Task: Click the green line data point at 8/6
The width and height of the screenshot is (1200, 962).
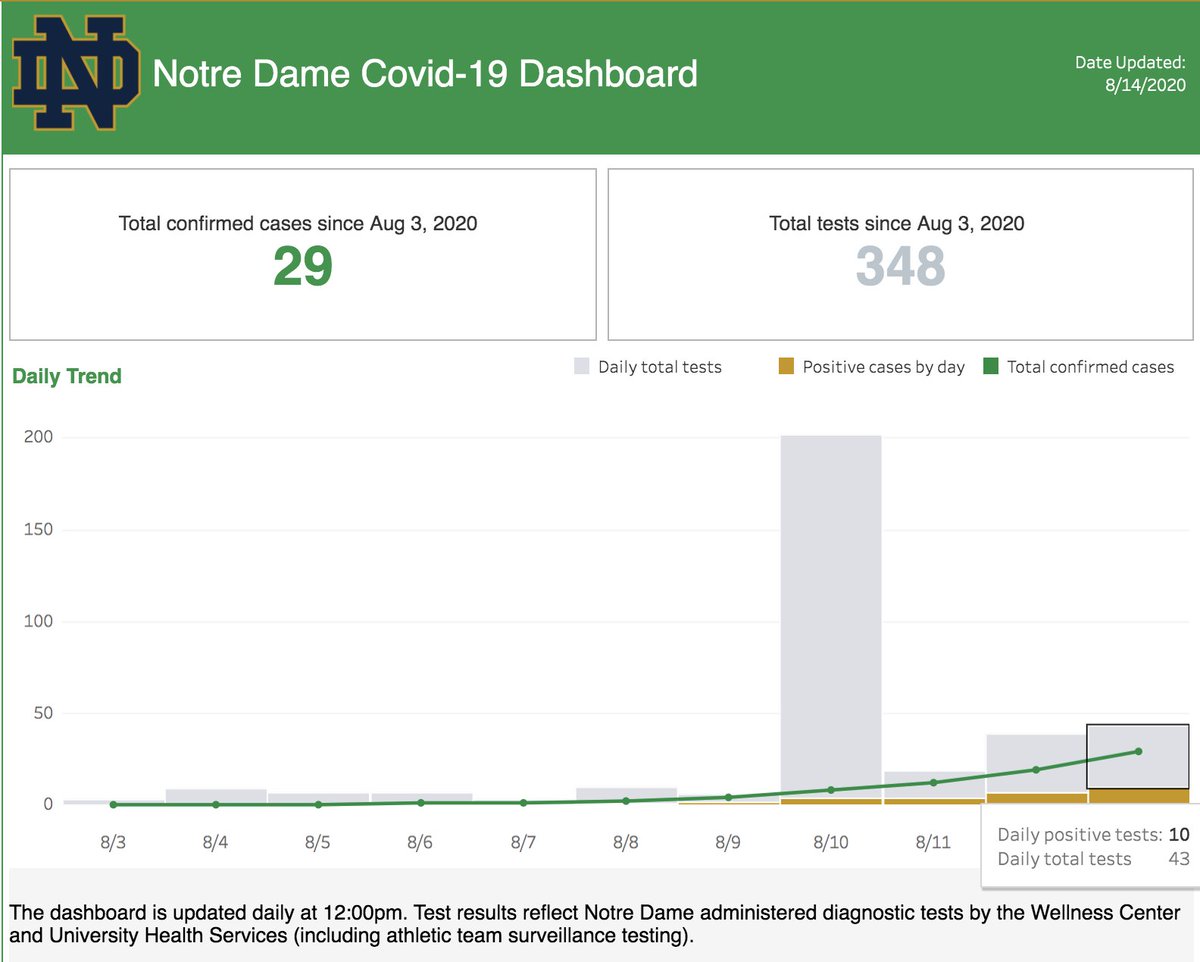Action: click(x=421, y=802)
